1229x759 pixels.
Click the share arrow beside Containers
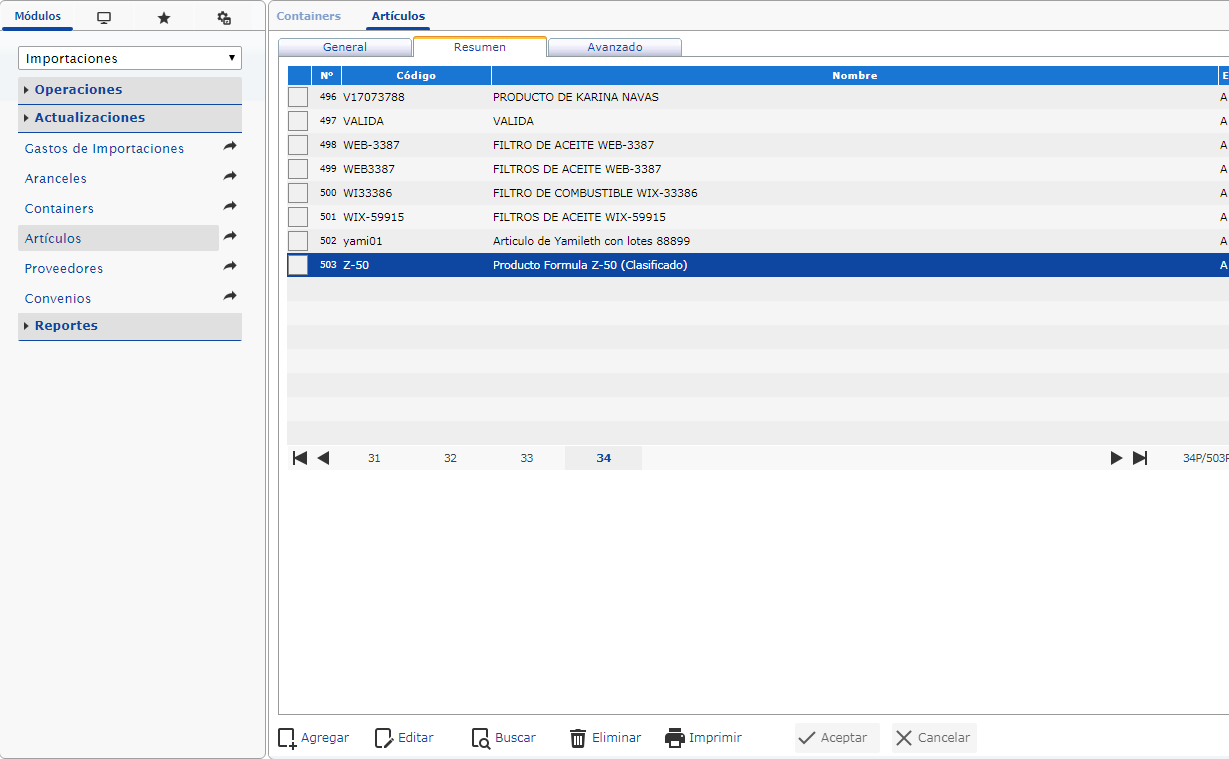click(x=230, y=207)
